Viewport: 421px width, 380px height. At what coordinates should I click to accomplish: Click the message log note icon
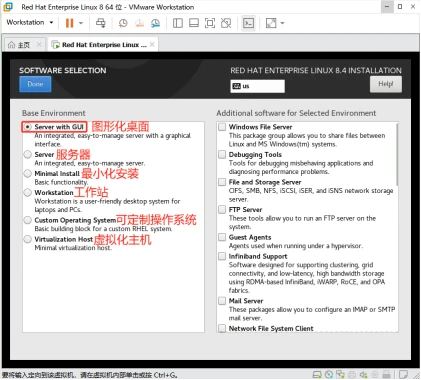click(403, 375)
